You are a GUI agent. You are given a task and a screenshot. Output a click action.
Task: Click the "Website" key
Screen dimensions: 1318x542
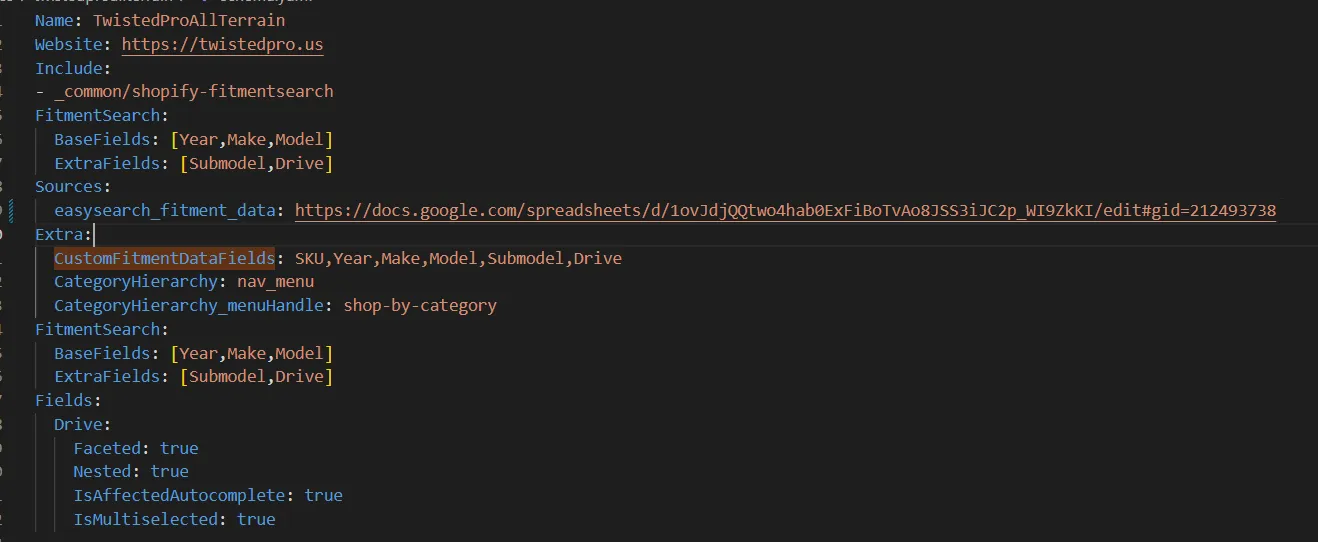pos(72,45)
